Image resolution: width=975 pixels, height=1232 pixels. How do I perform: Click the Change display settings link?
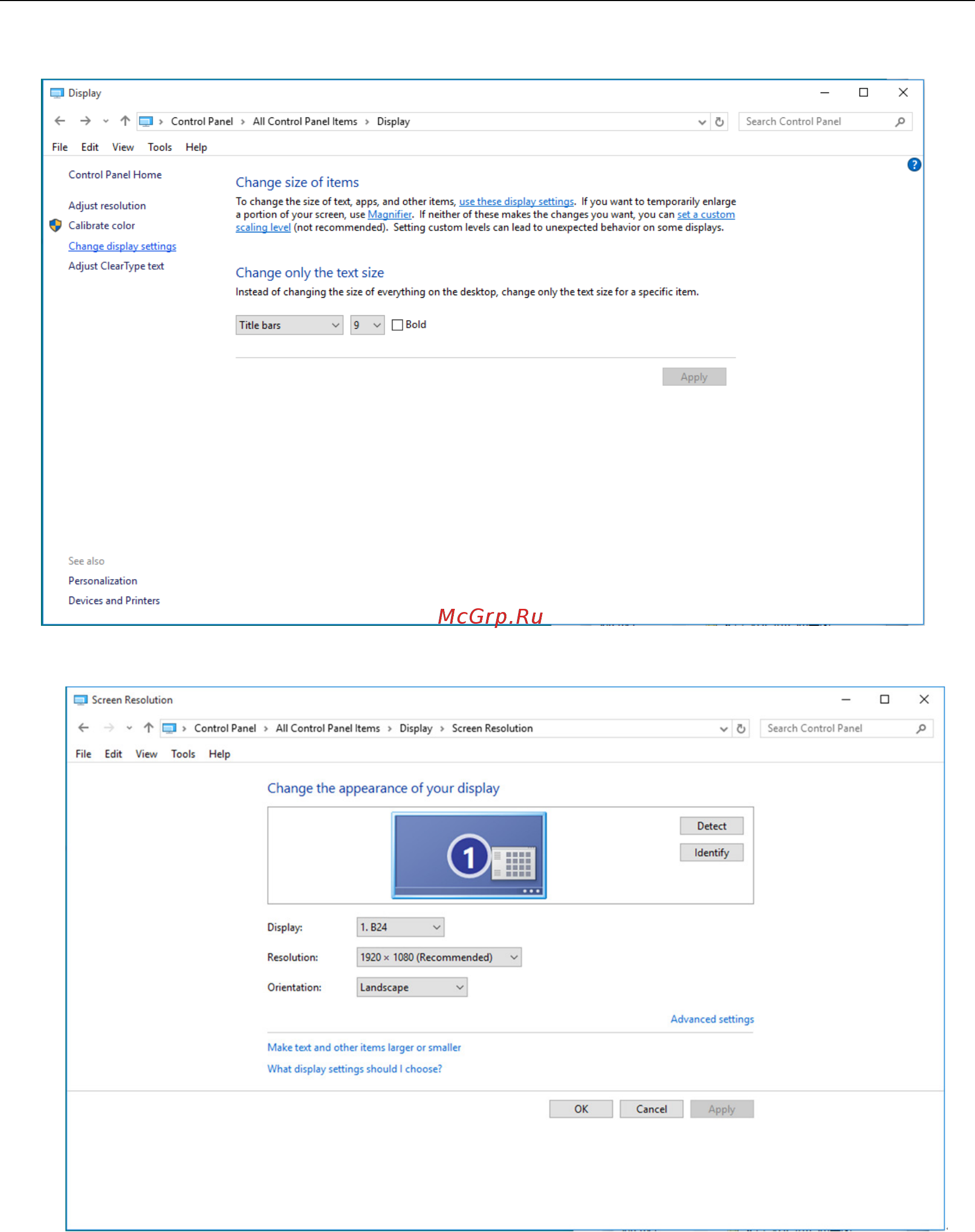[122, 246]
